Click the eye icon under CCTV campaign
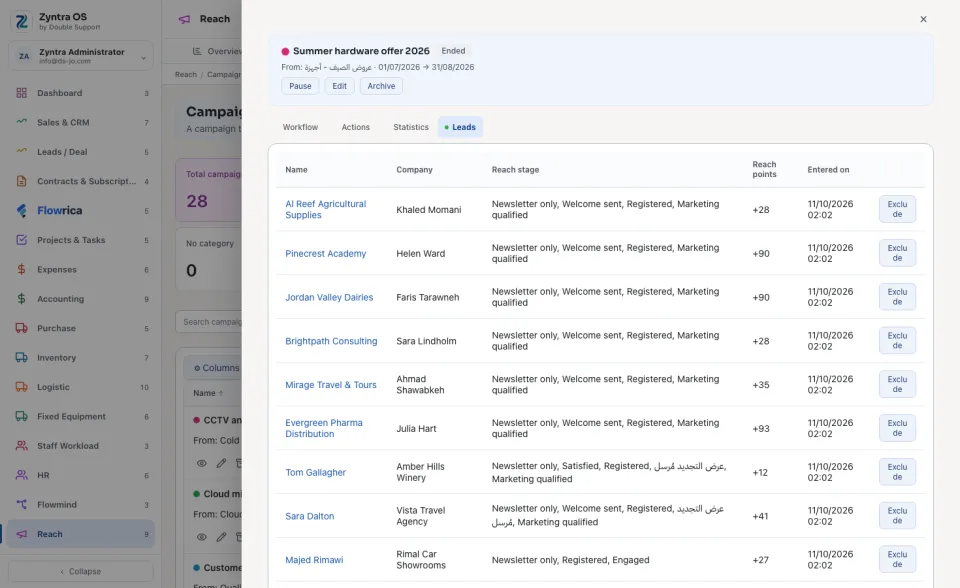960x588 pixels. [201, 463]
